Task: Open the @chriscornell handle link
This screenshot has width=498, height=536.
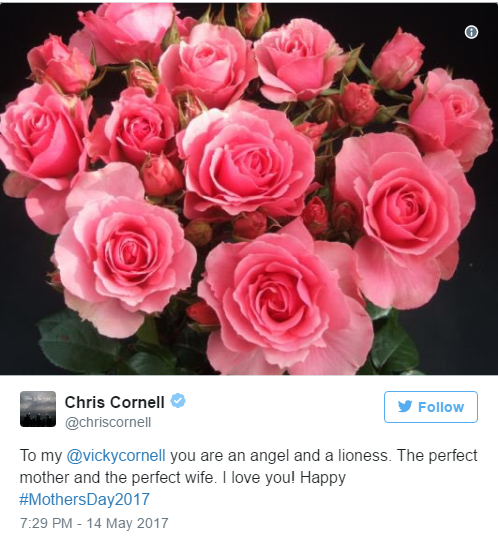Action: pyautogui.click(x=108, y=423)
